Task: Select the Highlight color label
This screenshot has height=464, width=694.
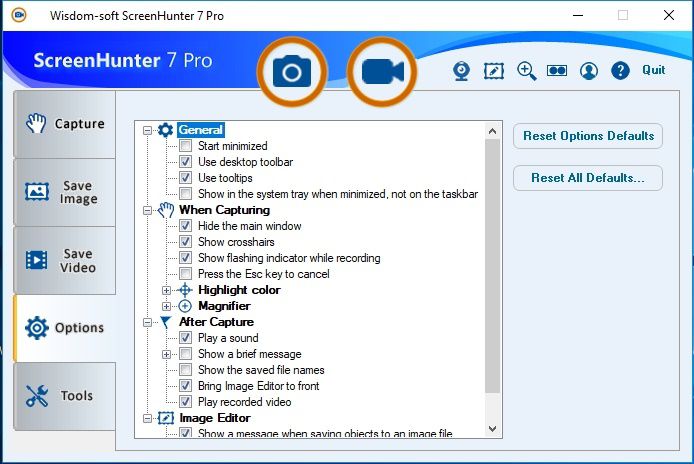Action: 239,290
